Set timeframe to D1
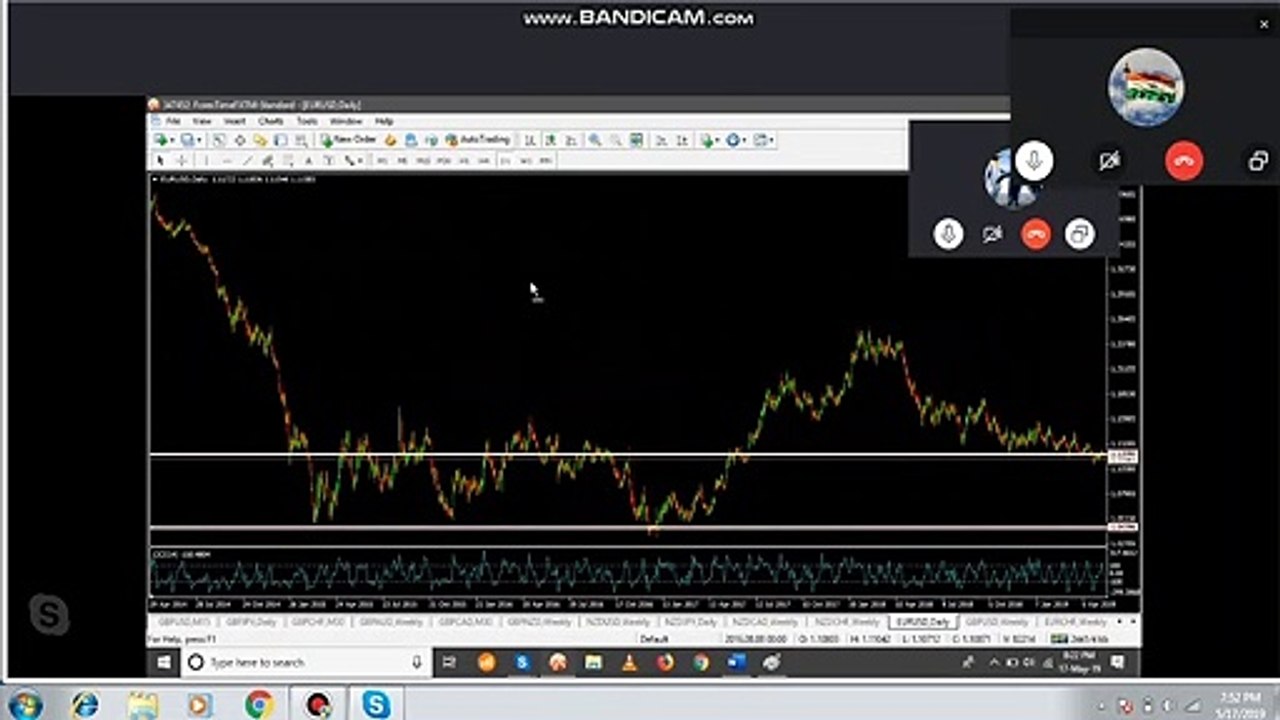 point(505,161)
